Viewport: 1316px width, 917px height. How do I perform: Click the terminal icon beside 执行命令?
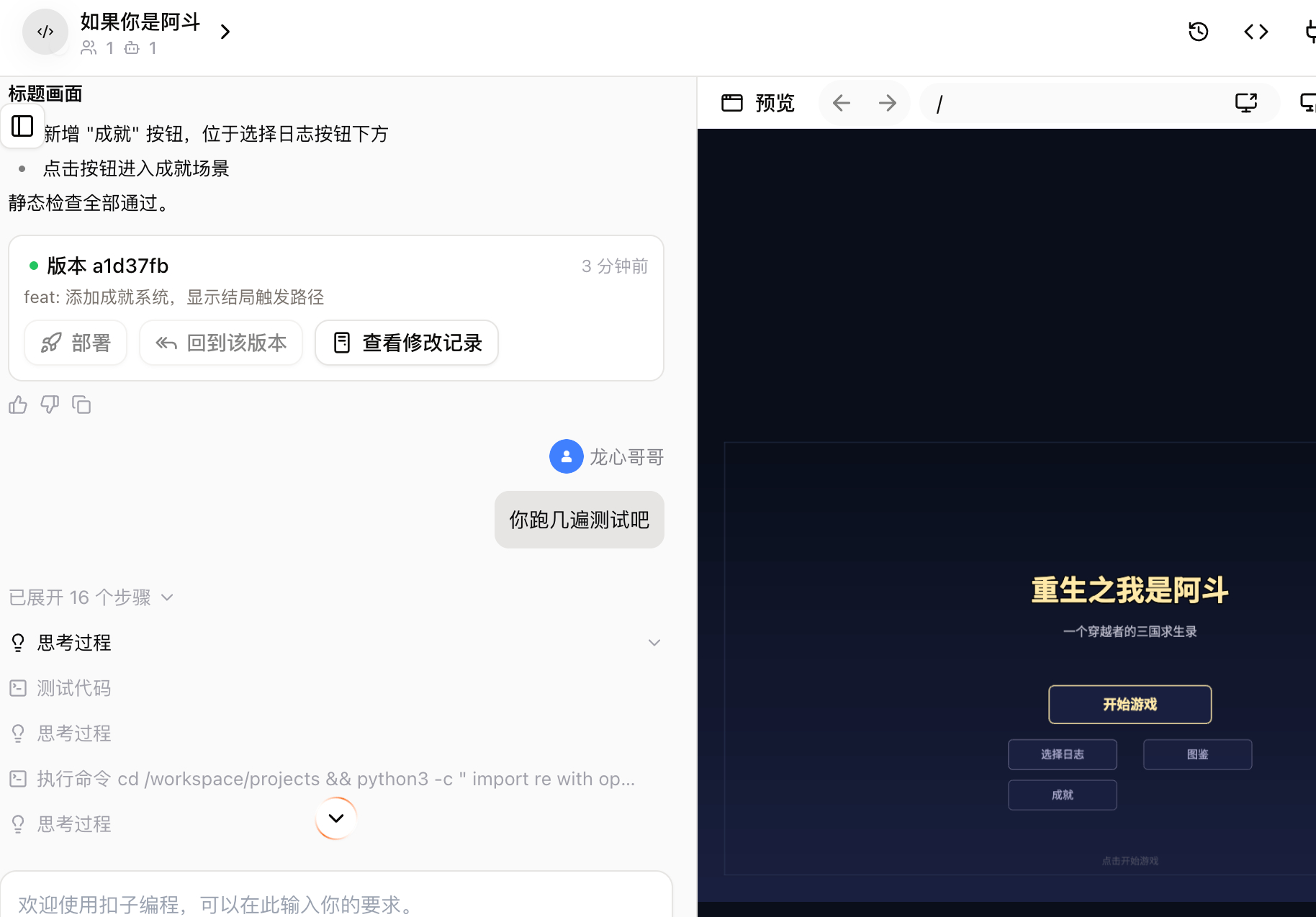tap(18, 779)
